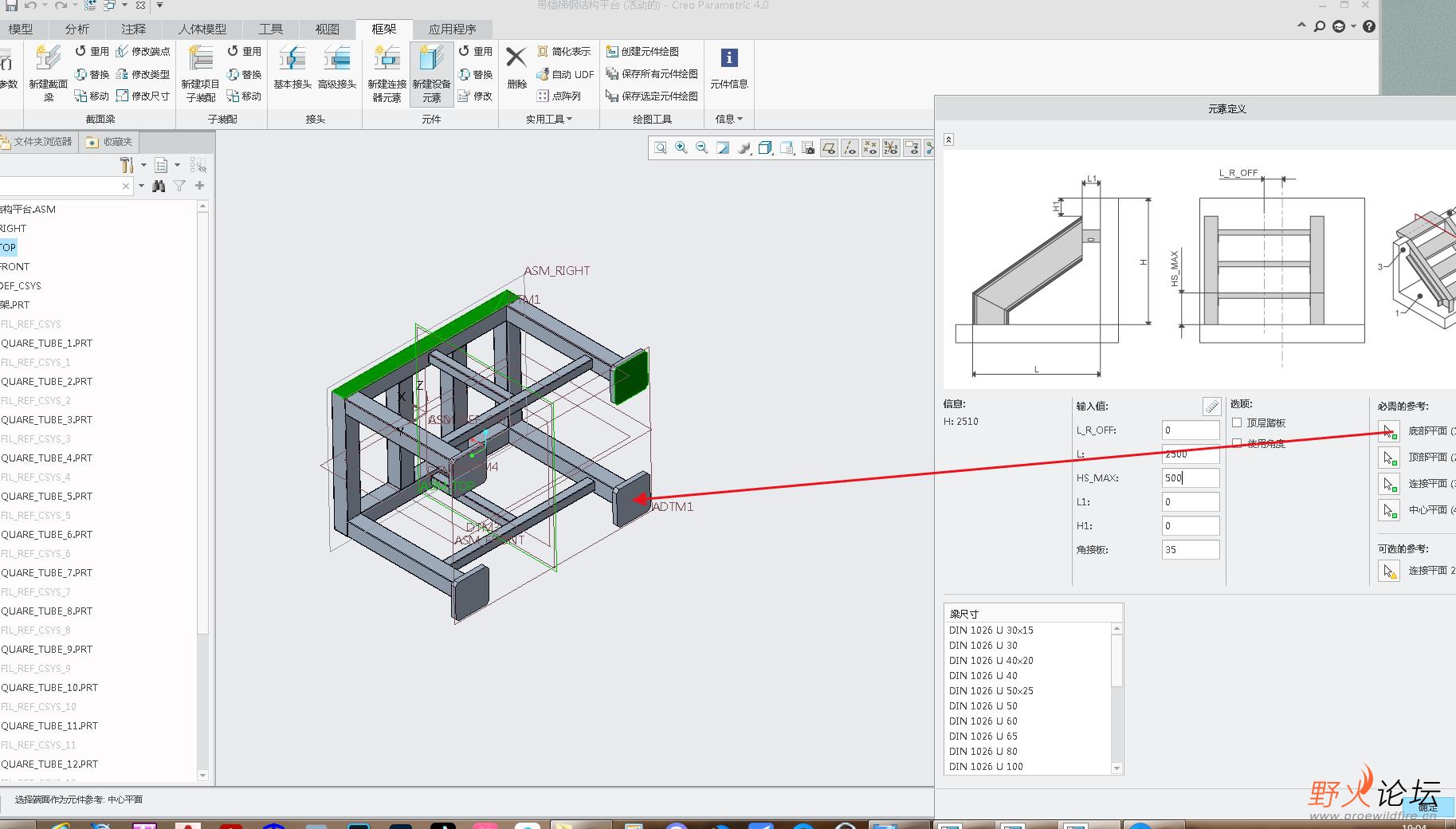Switch to 分析 ribbon tab
This screenshot has width=1456, height=829.
tap(77, 29)
